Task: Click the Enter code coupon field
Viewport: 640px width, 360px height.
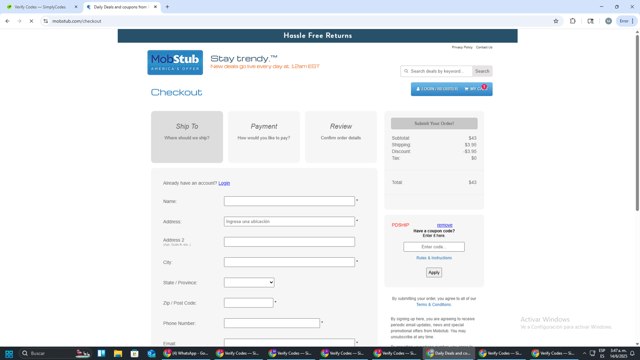Action: click(x=434, y=247)
